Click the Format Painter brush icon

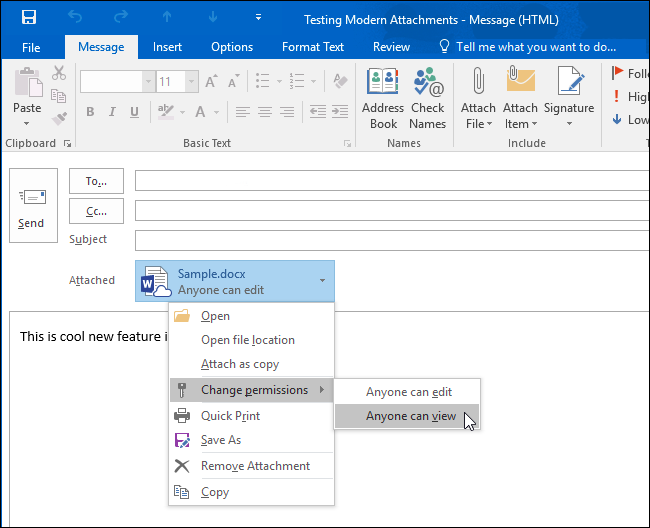point(59,119)
